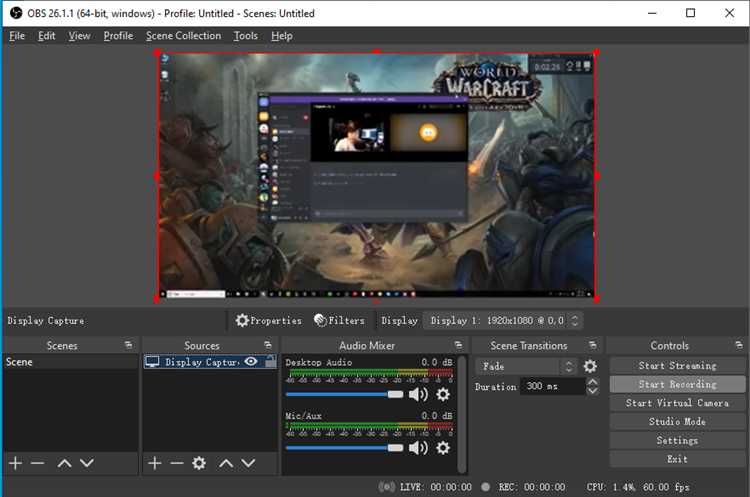Viewport: 750px width, 497px height.
Task: Open Mic/Aux settings gear
Action: pyautogui.click(x=443, y=448)
